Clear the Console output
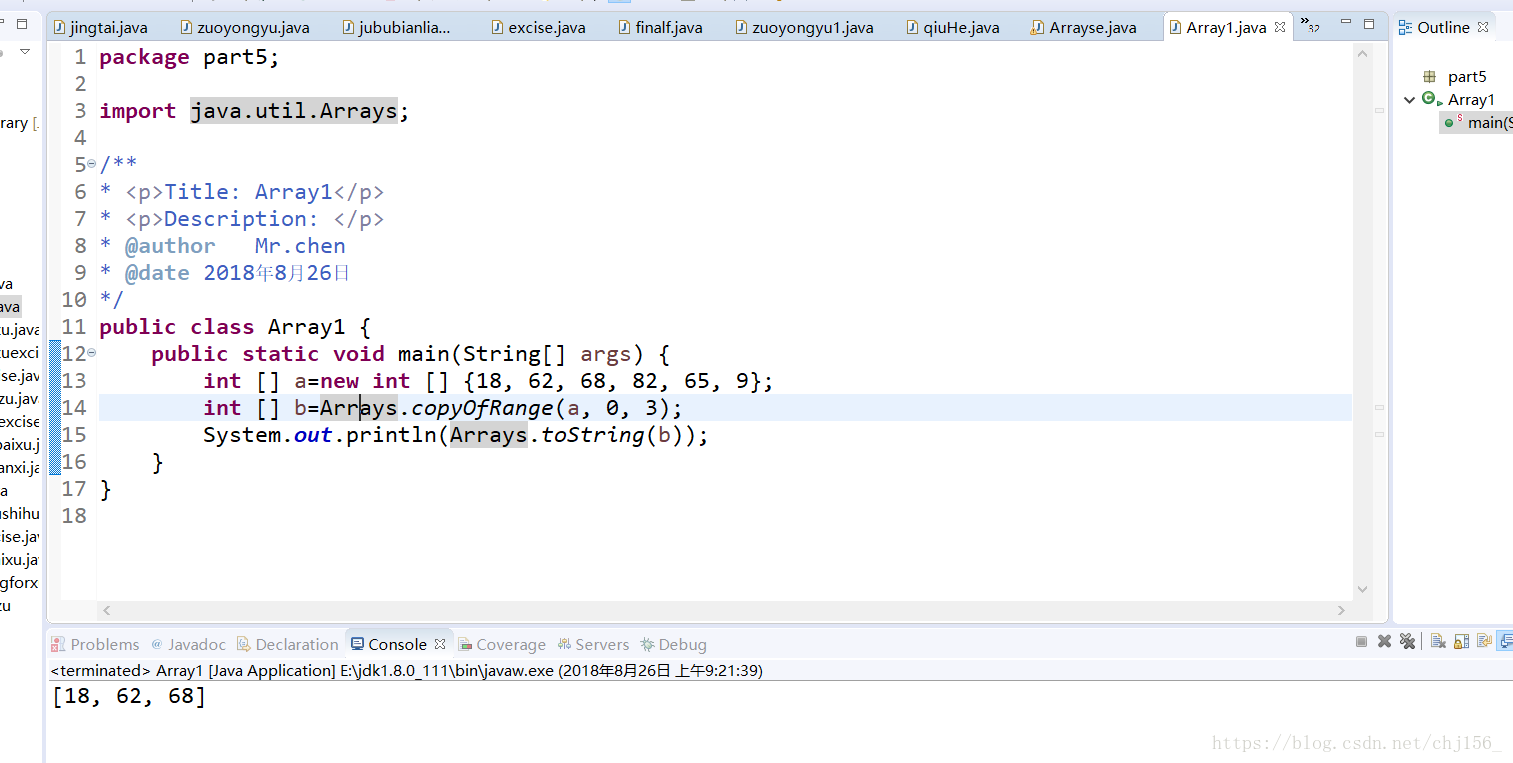 click(1438, 641)
